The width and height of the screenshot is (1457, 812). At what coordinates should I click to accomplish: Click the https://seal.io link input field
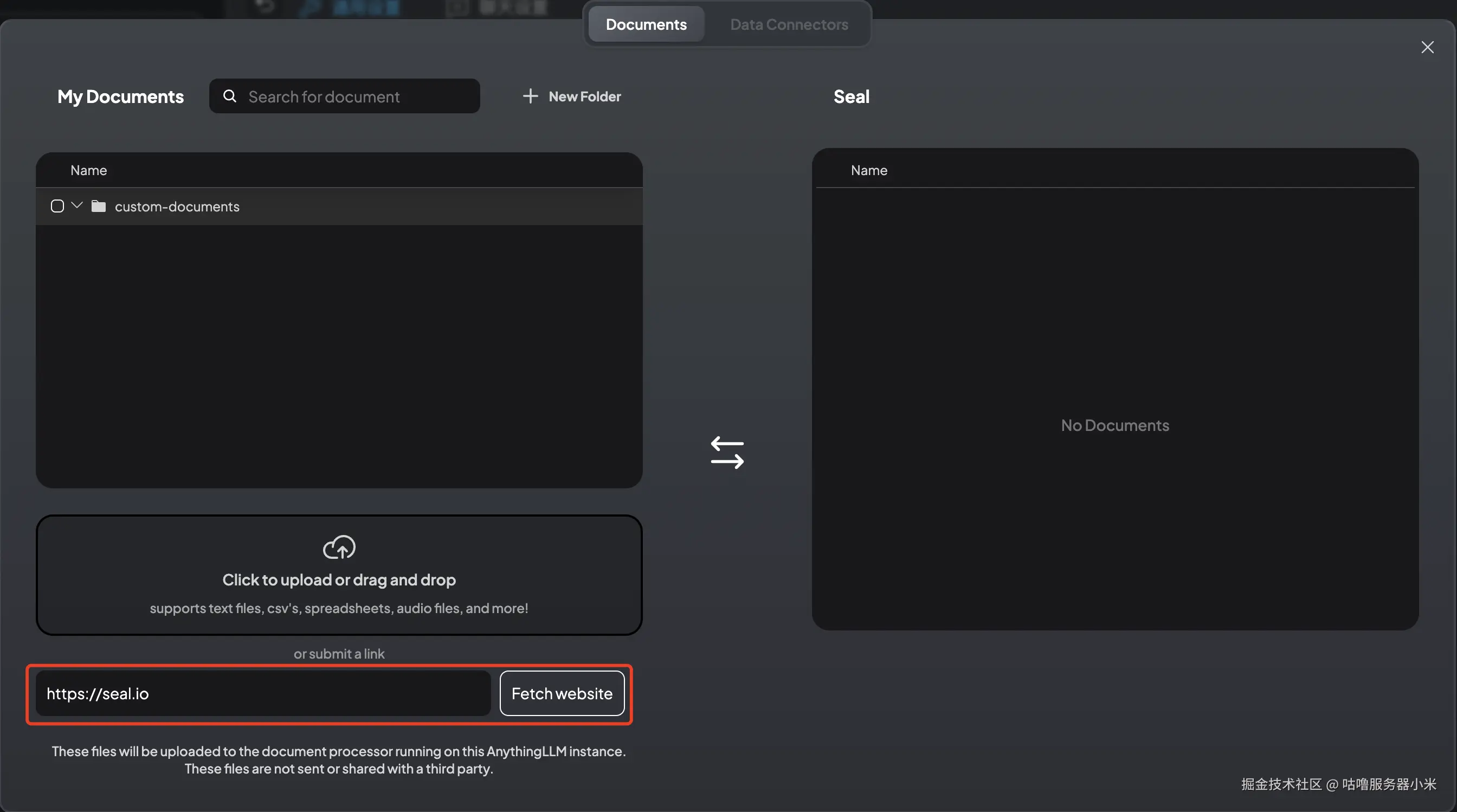click(x=263, y=693)
